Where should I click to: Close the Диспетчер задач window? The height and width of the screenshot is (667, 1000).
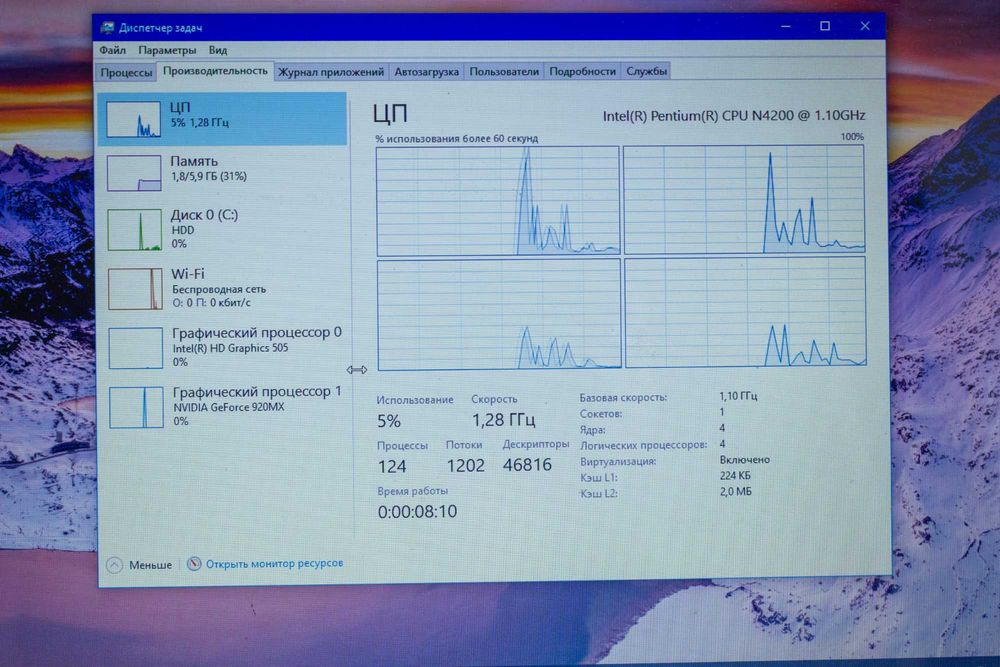865,26
